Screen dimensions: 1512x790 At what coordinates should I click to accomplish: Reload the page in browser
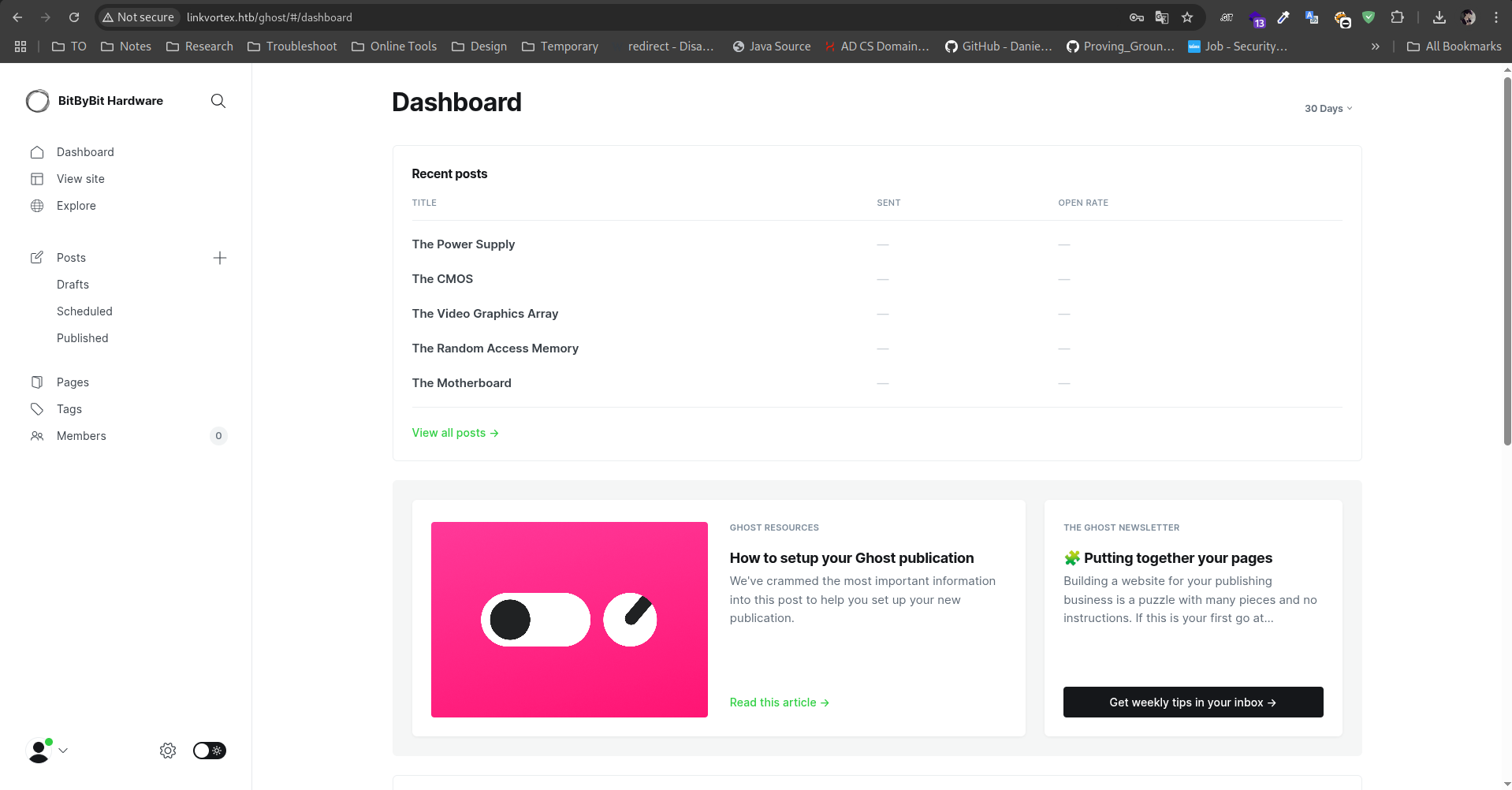coord(74,17)
